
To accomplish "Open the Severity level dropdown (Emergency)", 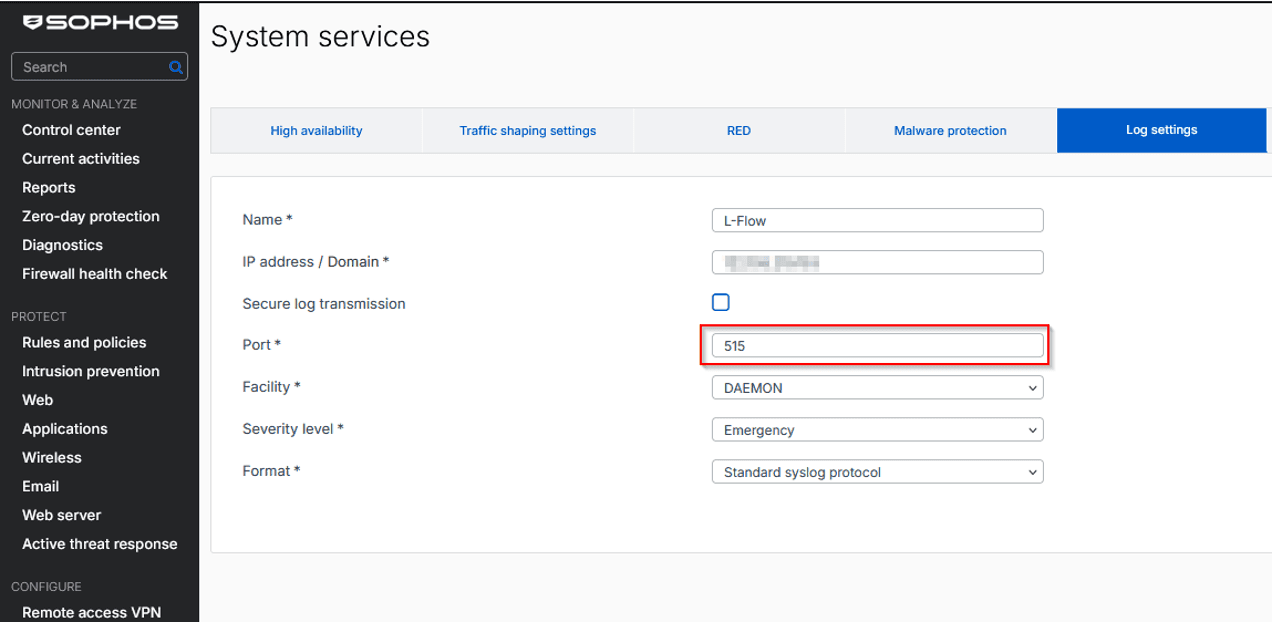I will 877,430.
